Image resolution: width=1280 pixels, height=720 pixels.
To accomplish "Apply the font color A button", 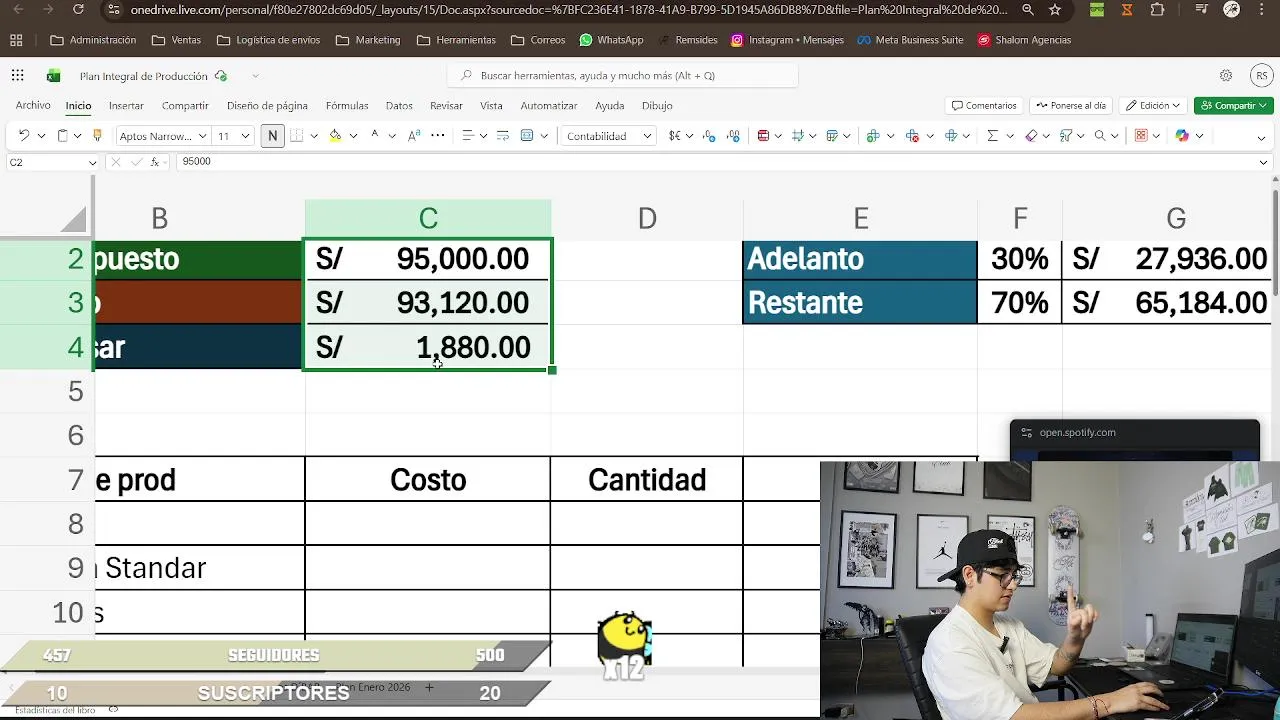I will (x=375, y=135).
